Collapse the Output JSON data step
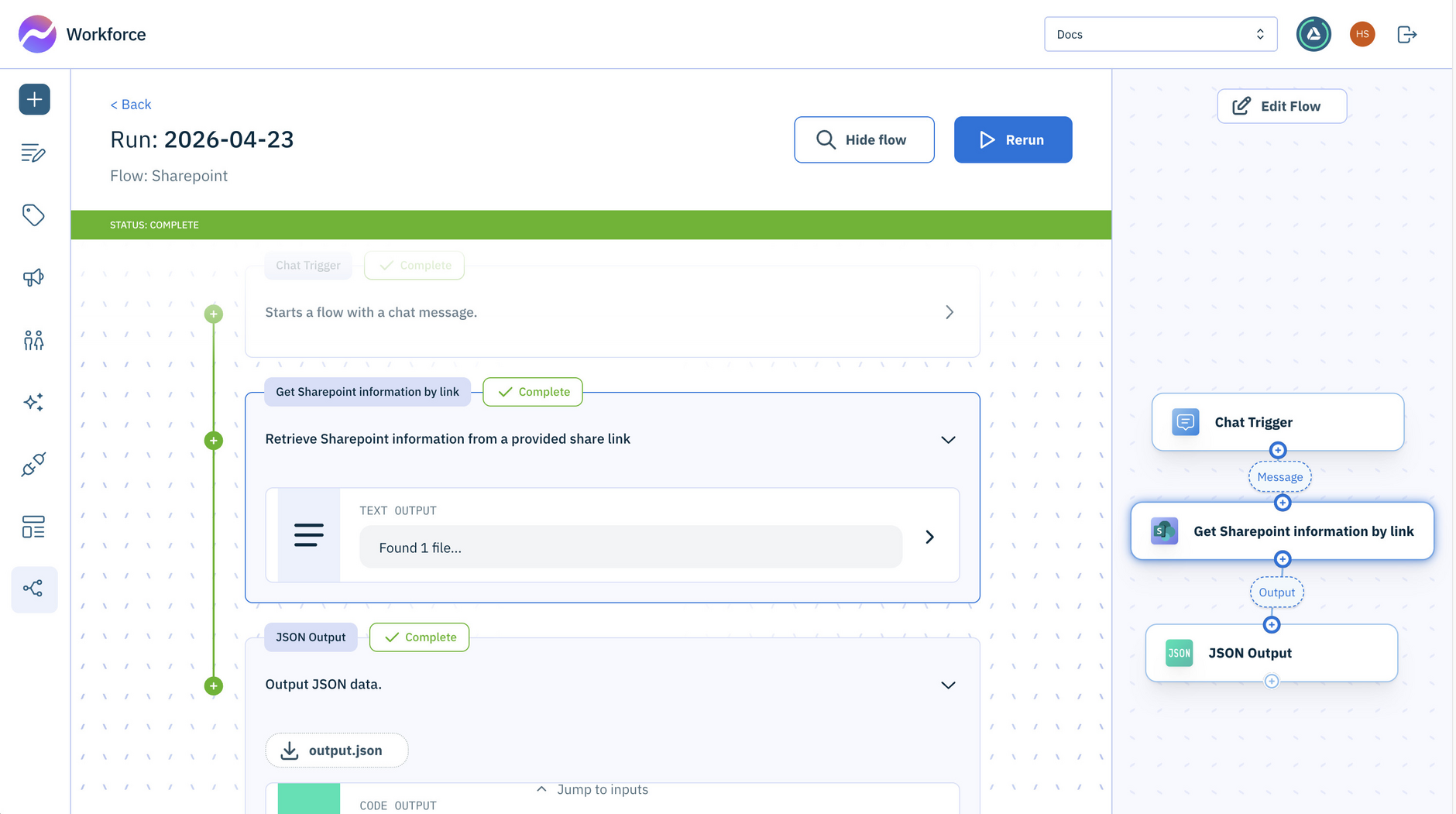Viewport: 1456px width, 814px height. tap(948, 685)
